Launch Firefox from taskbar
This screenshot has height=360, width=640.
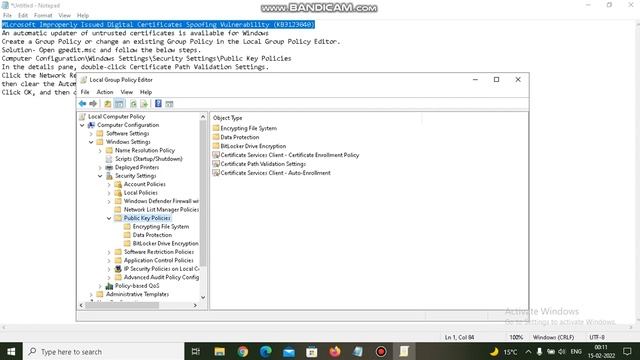pyautogui.click(x=335, y=351)
